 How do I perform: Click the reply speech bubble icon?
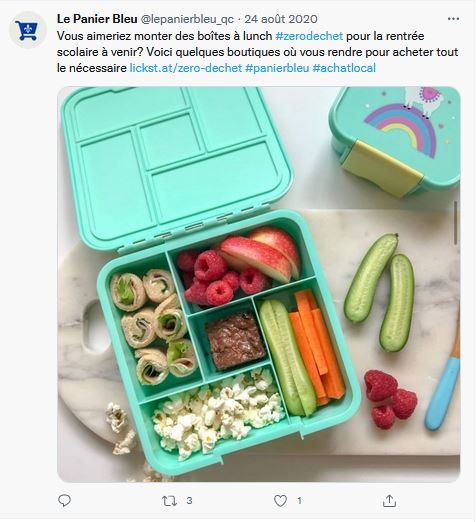(64, 501)
